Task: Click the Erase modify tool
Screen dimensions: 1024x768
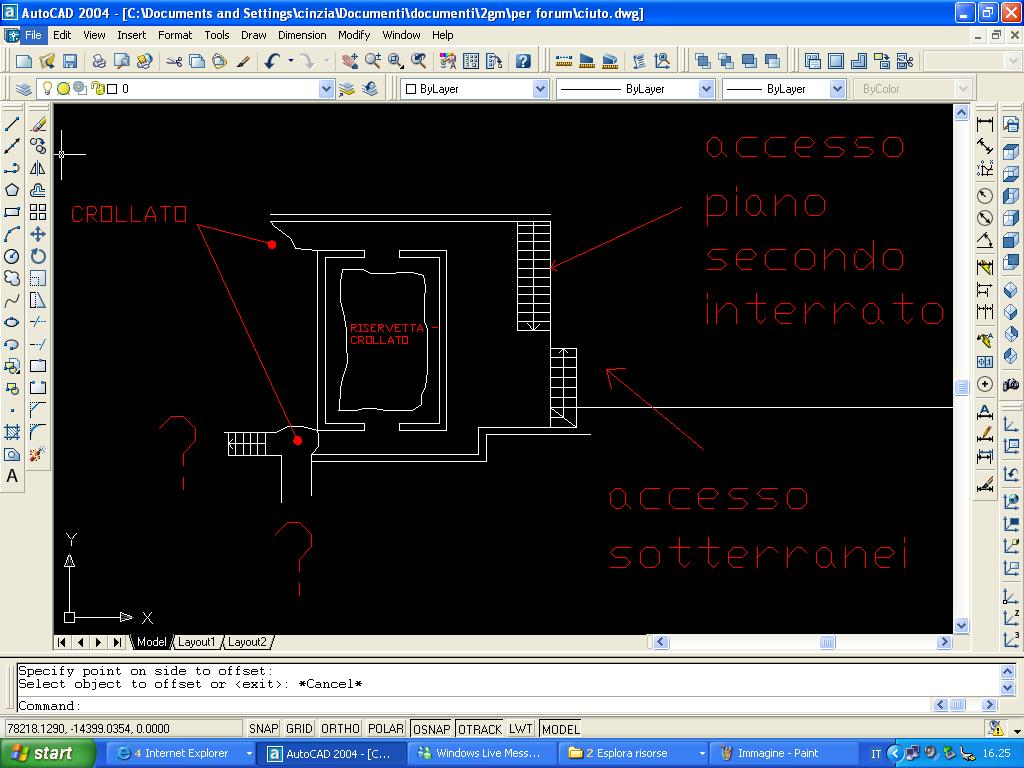Action: pyautogui.click(x=38, y=125)
